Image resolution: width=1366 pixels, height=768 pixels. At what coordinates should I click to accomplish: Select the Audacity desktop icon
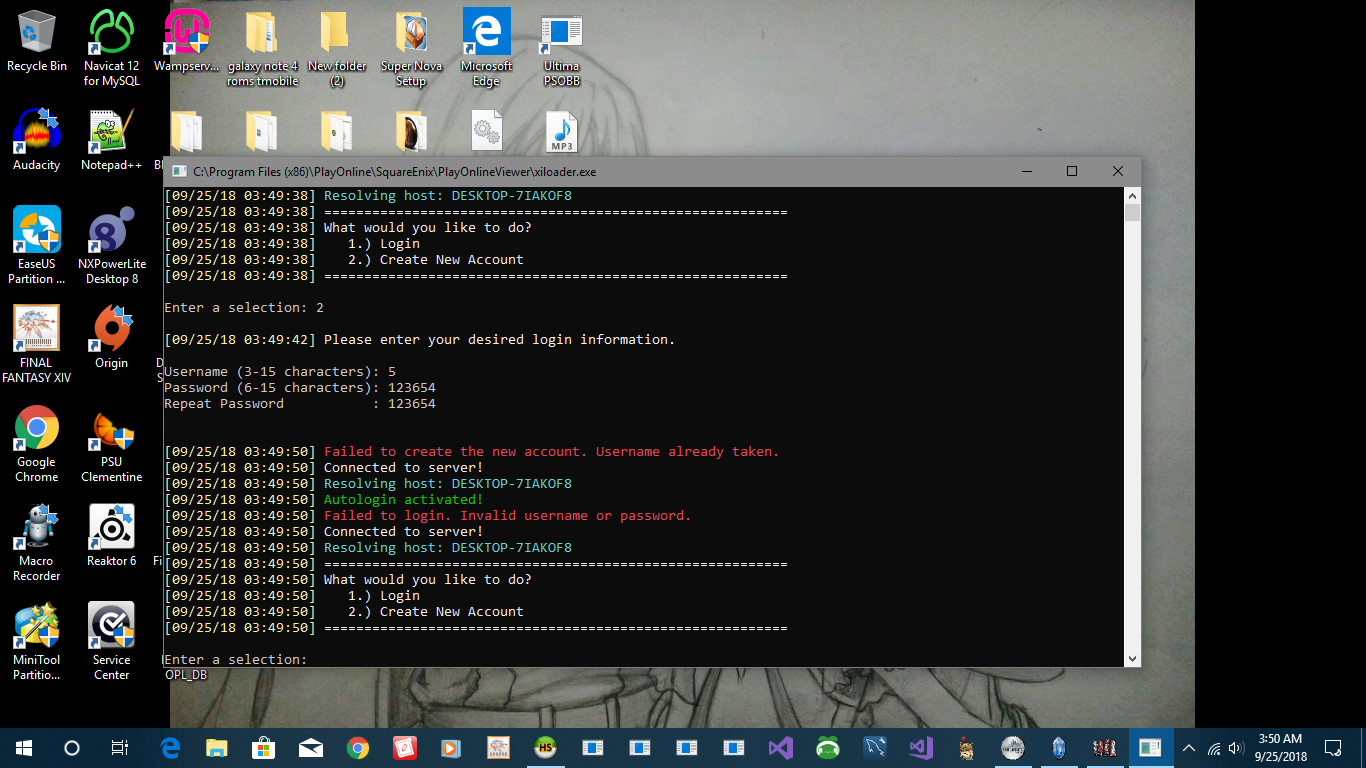coord(36,132)
